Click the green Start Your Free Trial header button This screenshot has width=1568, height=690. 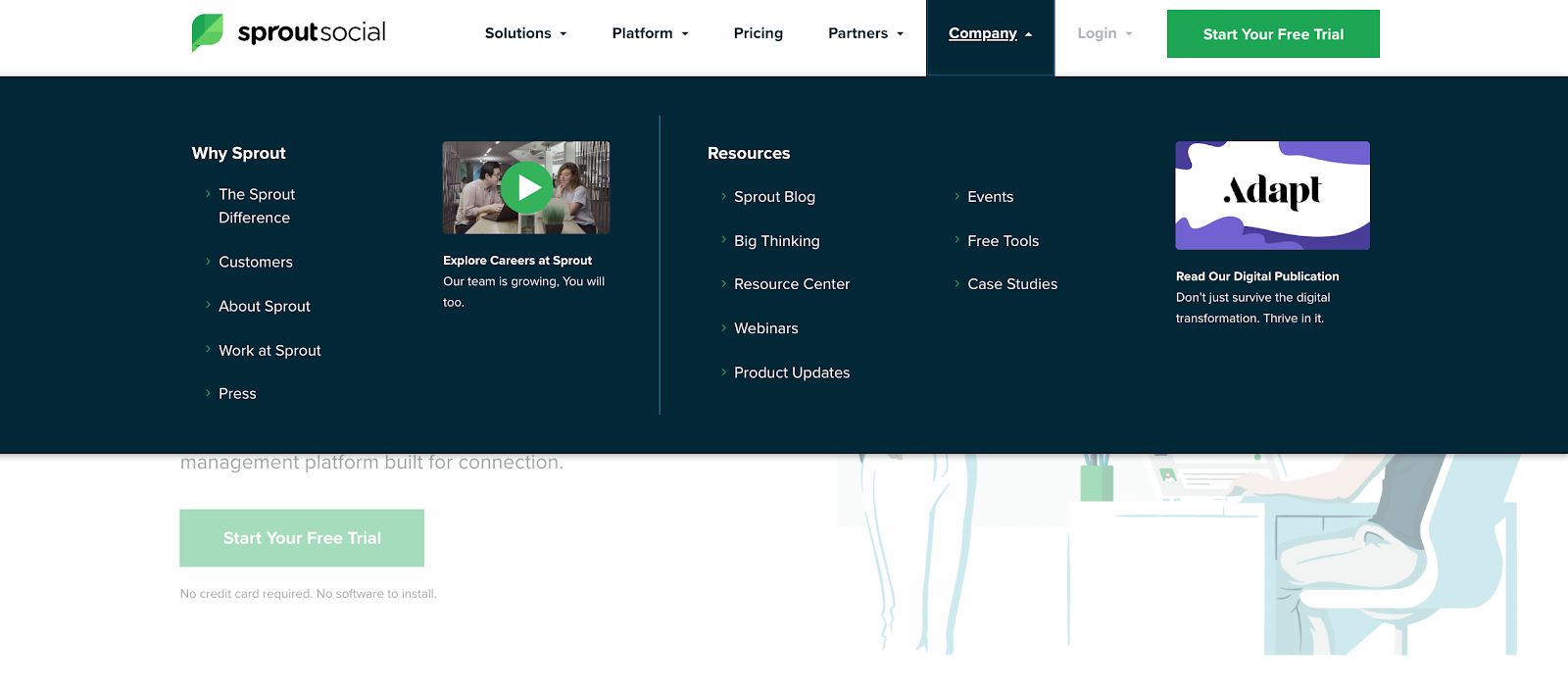click(1273, 34)
